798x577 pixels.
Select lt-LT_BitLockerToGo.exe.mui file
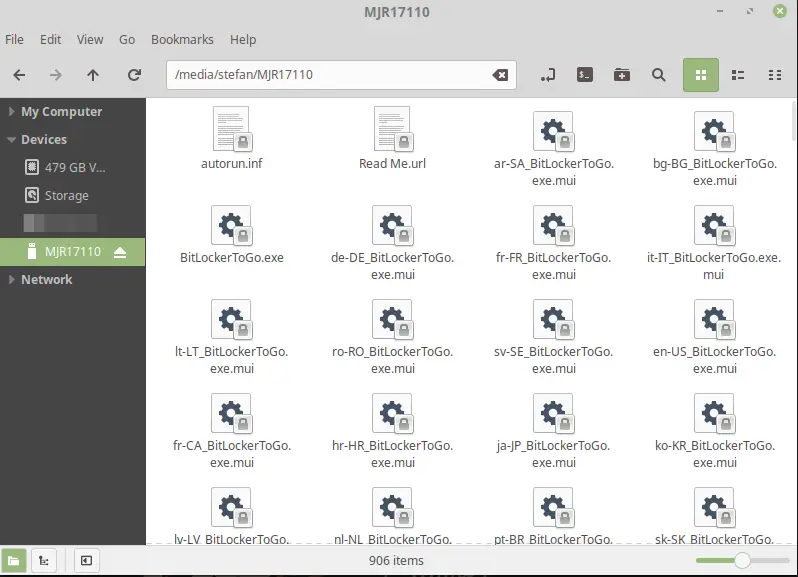coord(232,337)
